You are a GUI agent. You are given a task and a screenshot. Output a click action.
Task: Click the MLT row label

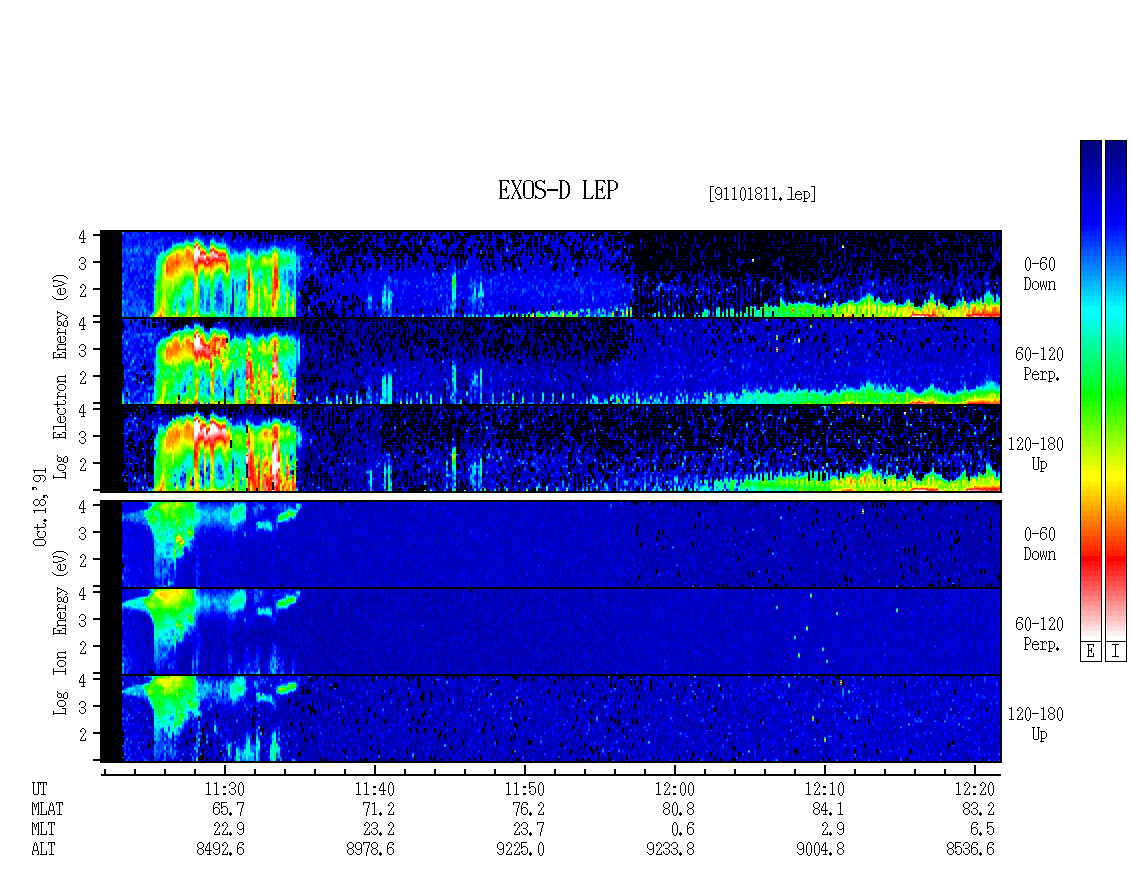click(43, 830)
